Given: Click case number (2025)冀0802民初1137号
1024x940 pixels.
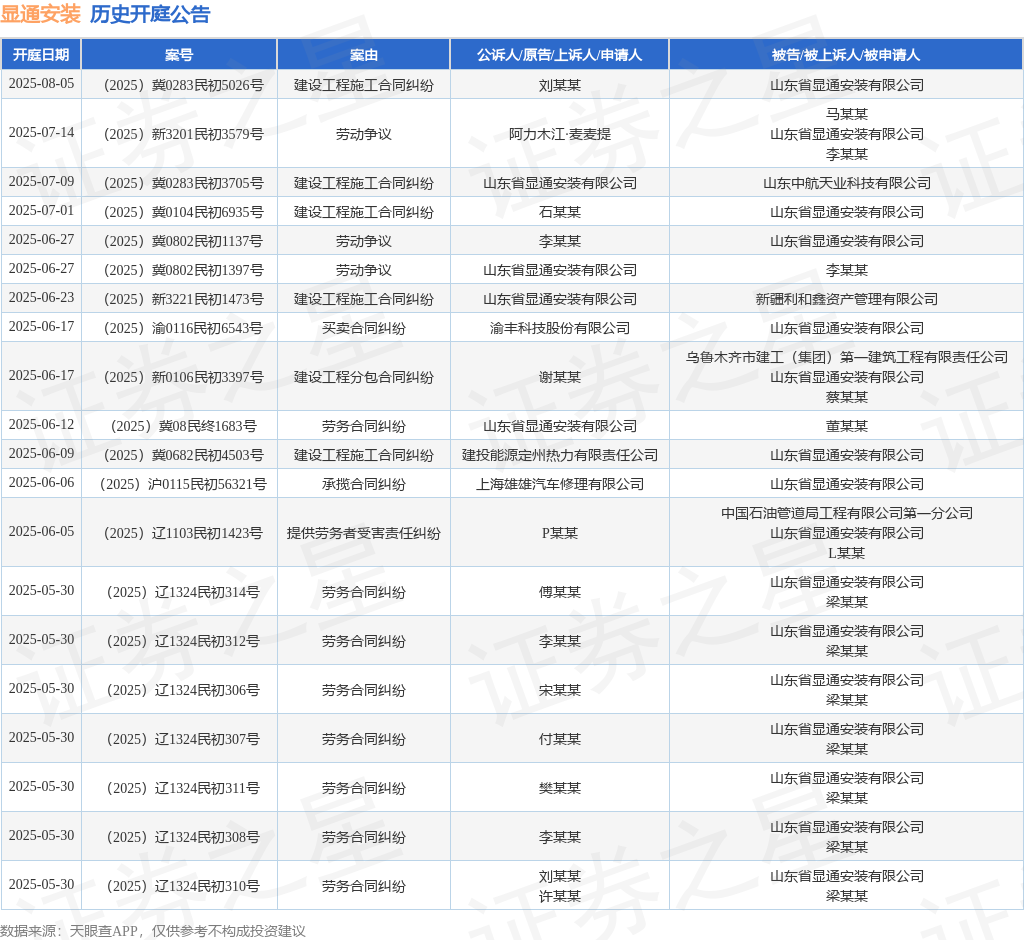Looking at the screenshot, I should coord(179,241).
